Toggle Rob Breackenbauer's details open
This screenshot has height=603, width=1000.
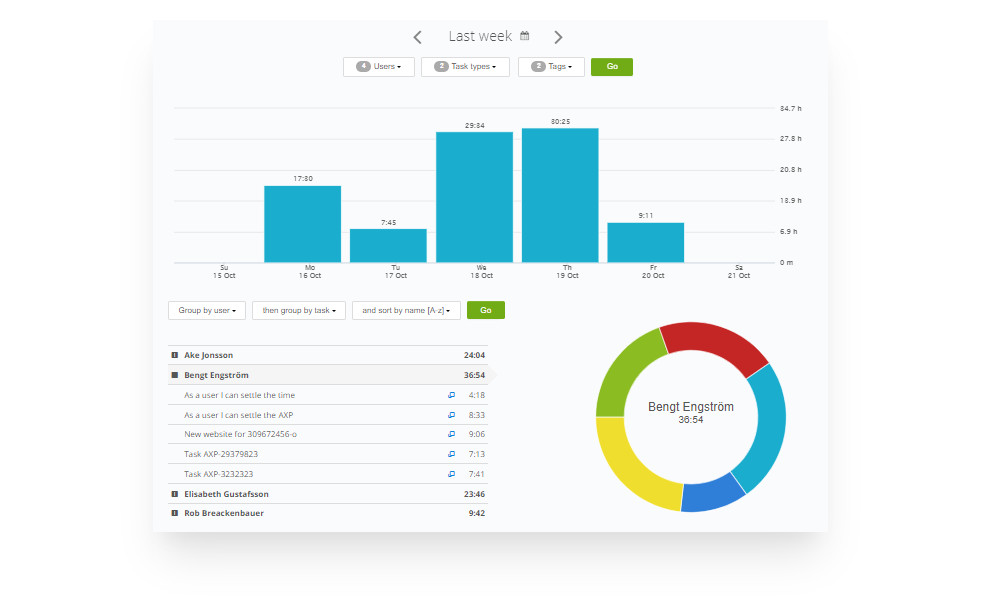coord(175,512)
